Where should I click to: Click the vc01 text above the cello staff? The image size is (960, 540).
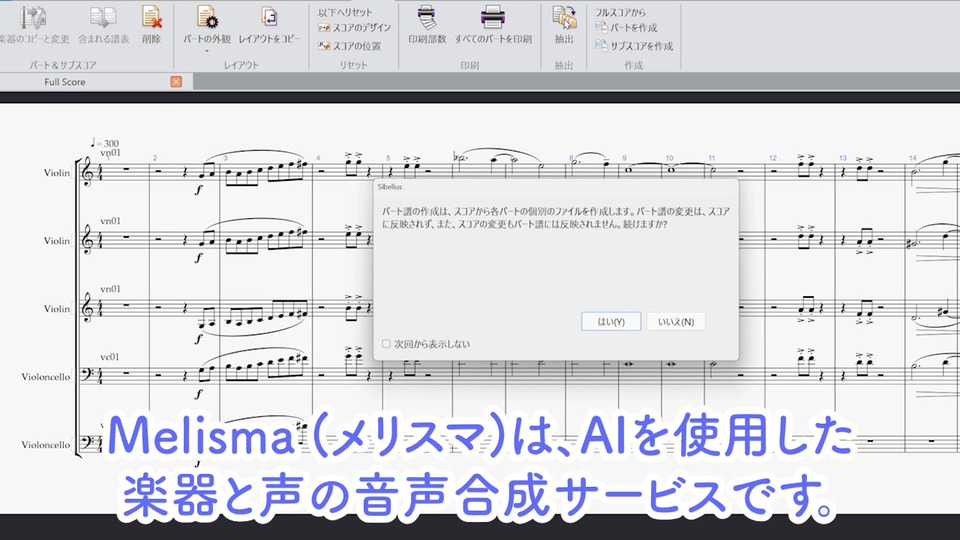[110, 357]
